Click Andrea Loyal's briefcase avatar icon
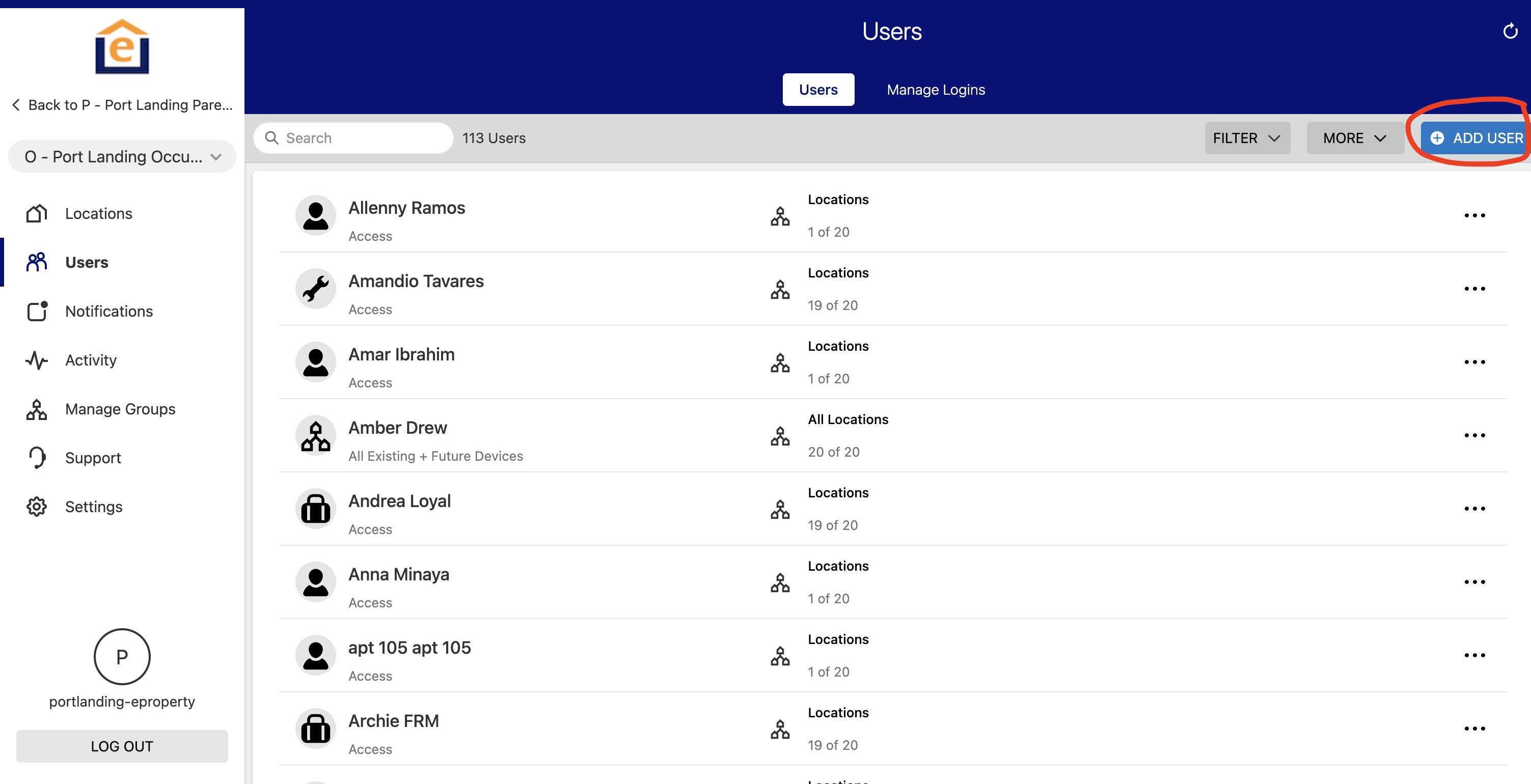The width and height of the screenshot is (1531, 784). point(316,509)
